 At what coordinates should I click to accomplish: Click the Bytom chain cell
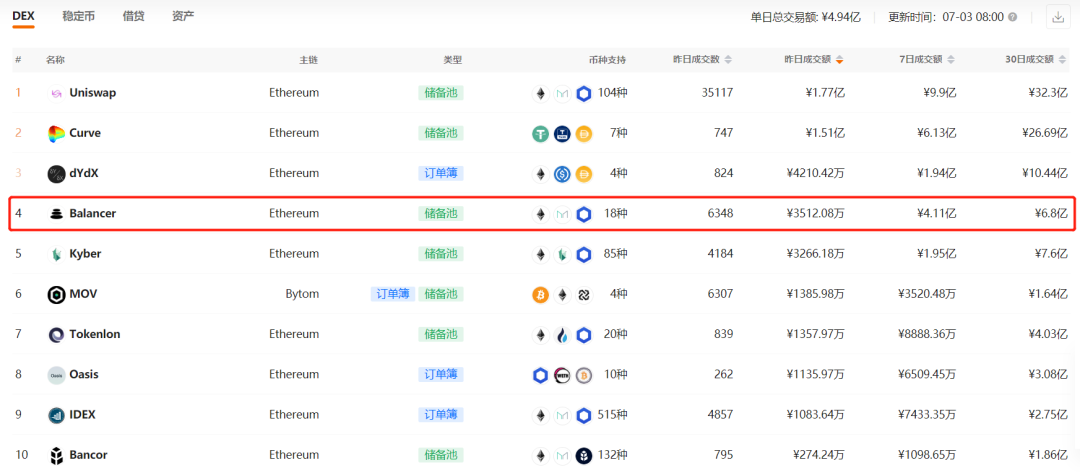pyautogui.click(x=302, y=294)
